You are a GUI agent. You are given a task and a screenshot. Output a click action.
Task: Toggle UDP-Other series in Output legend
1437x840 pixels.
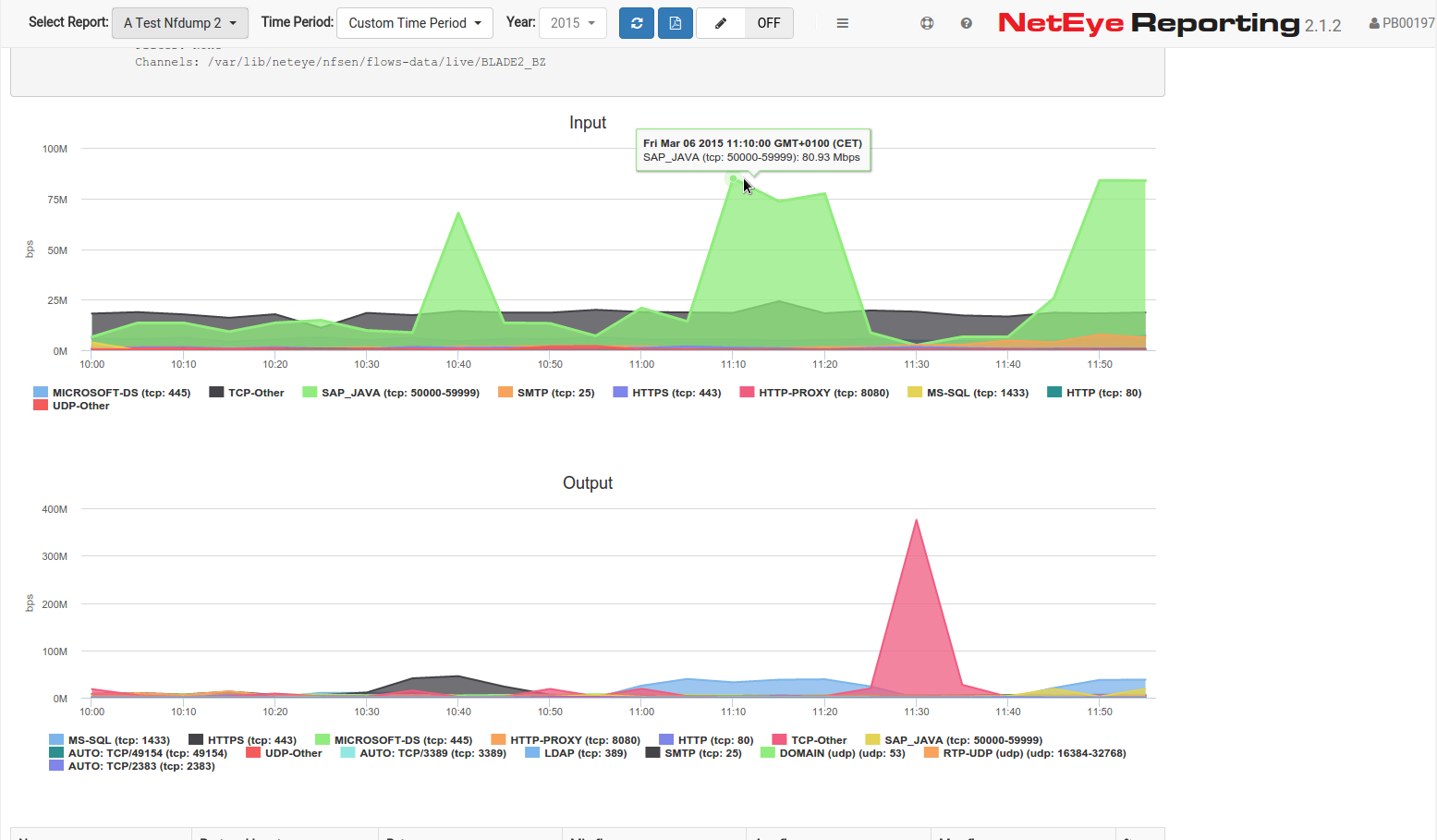(284, 753)
